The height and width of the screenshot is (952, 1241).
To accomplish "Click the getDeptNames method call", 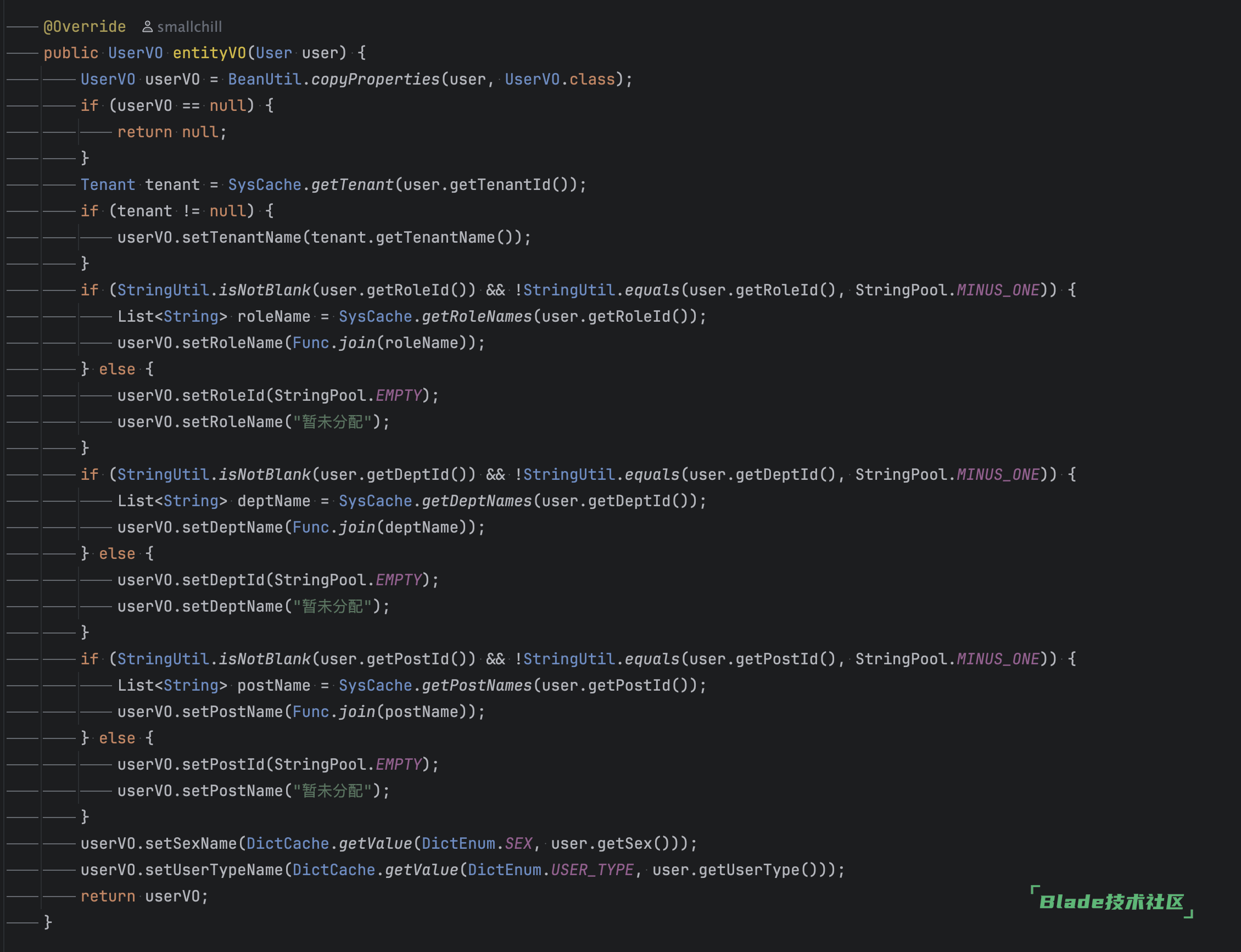I will [x=477, y=501].
